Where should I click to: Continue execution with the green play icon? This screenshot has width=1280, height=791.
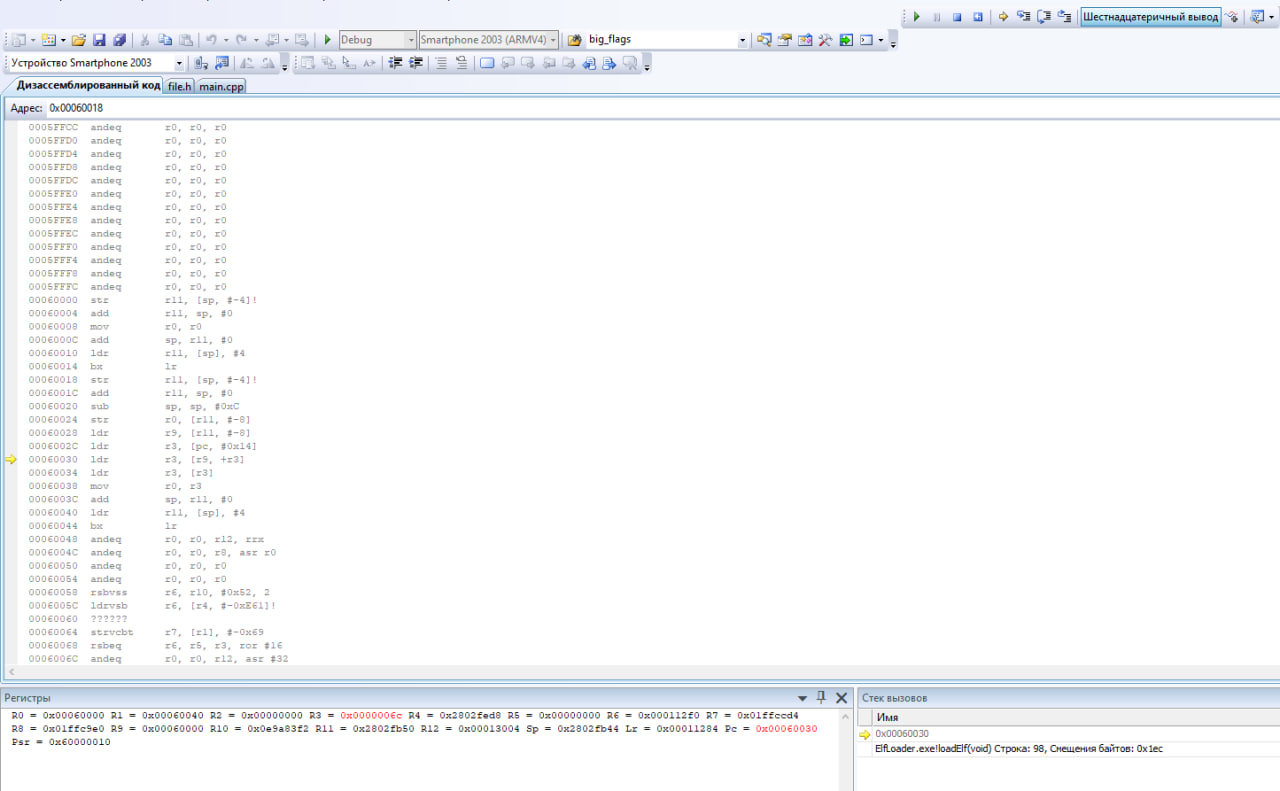[916, 16]
